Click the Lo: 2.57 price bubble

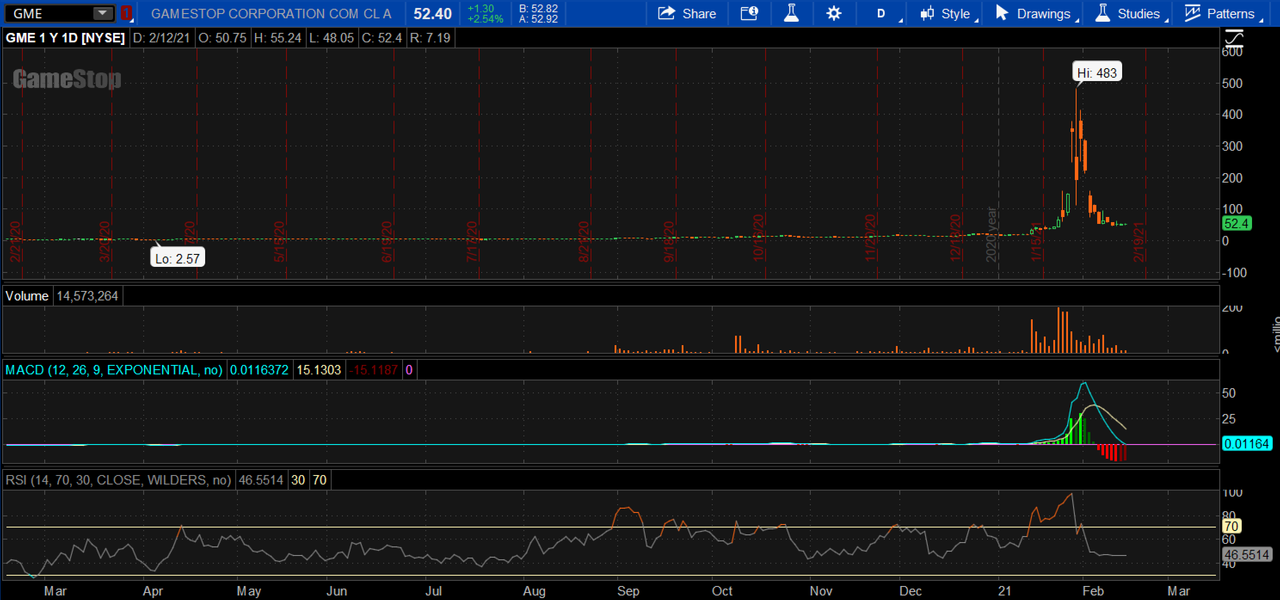(x=178, y=258)
